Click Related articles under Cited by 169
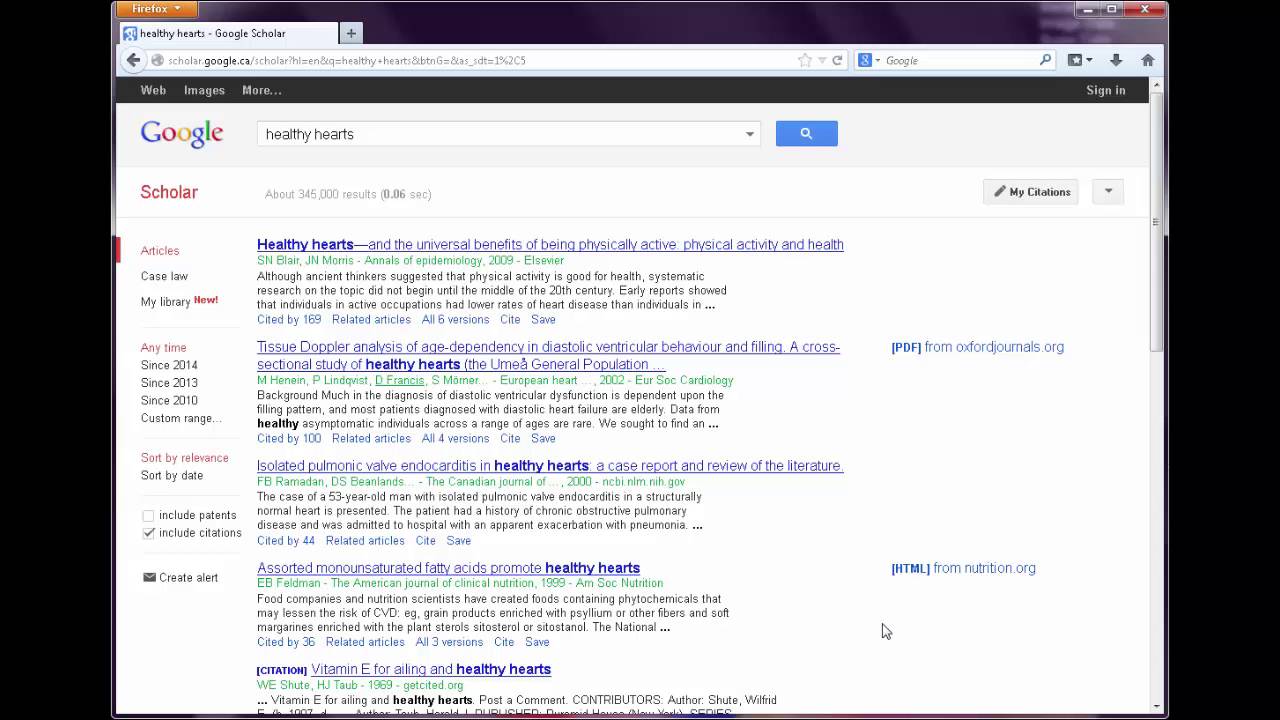Viewport: 1280px width, 720px height. coord(371,320)
